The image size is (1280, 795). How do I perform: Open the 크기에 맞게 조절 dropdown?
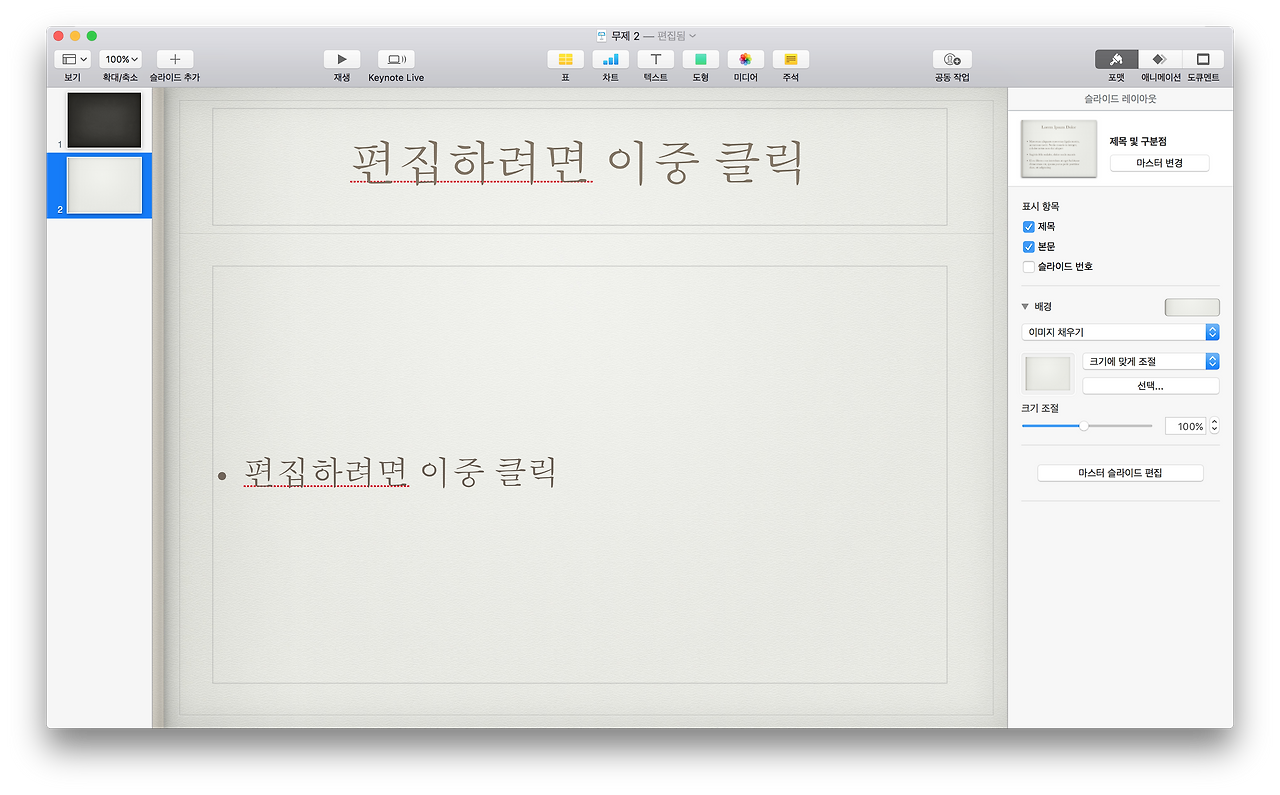coord(1151,360)
